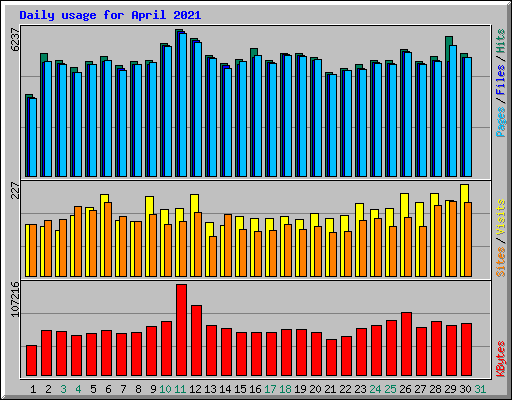This screenshot has height=400, width=512.
Task: Click the cyan 'Pages' legend label
Action: pyautogui.click(x=501, y=122)
